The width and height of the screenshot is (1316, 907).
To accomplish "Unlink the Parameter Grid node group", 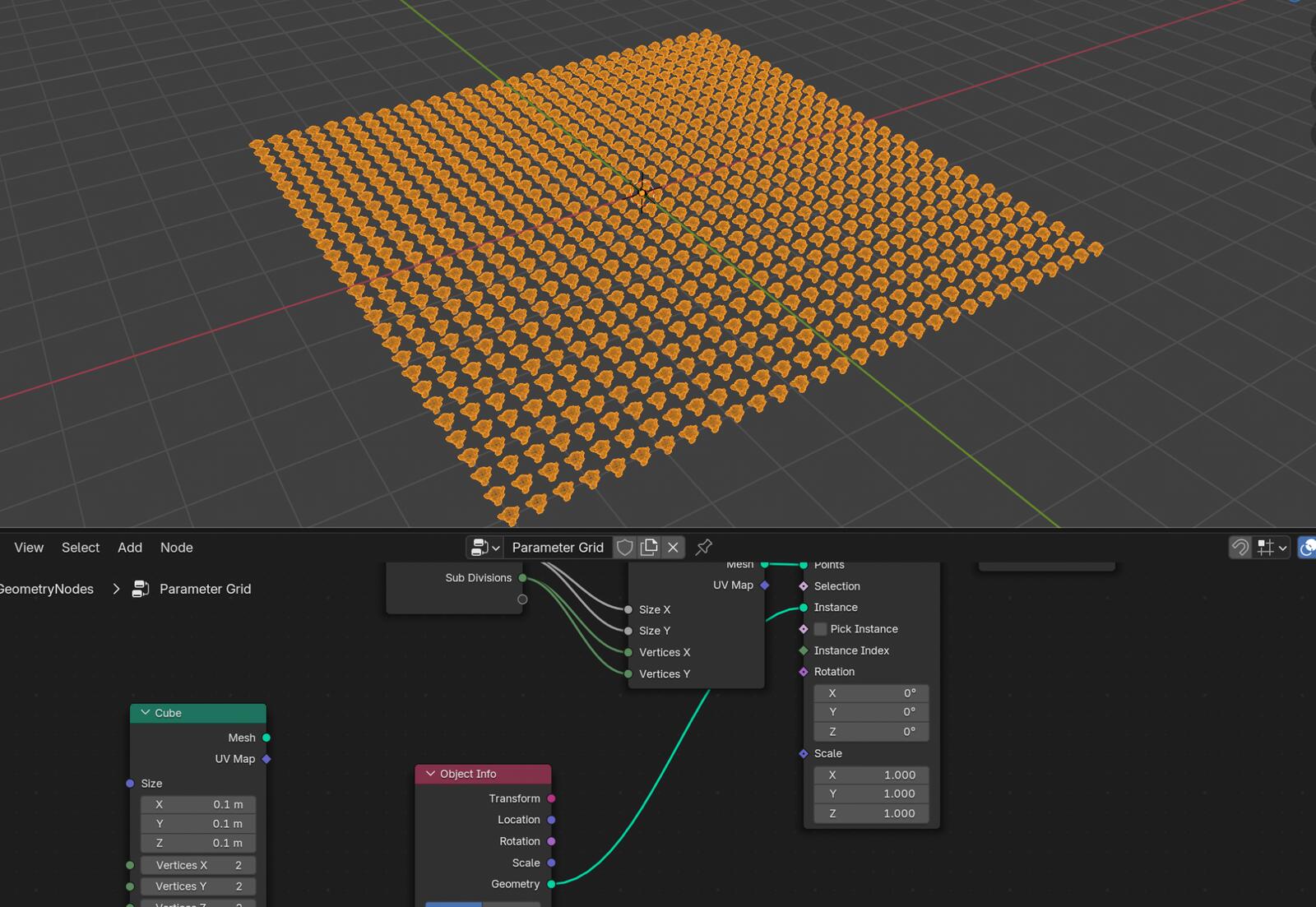I will coord(673,548).
